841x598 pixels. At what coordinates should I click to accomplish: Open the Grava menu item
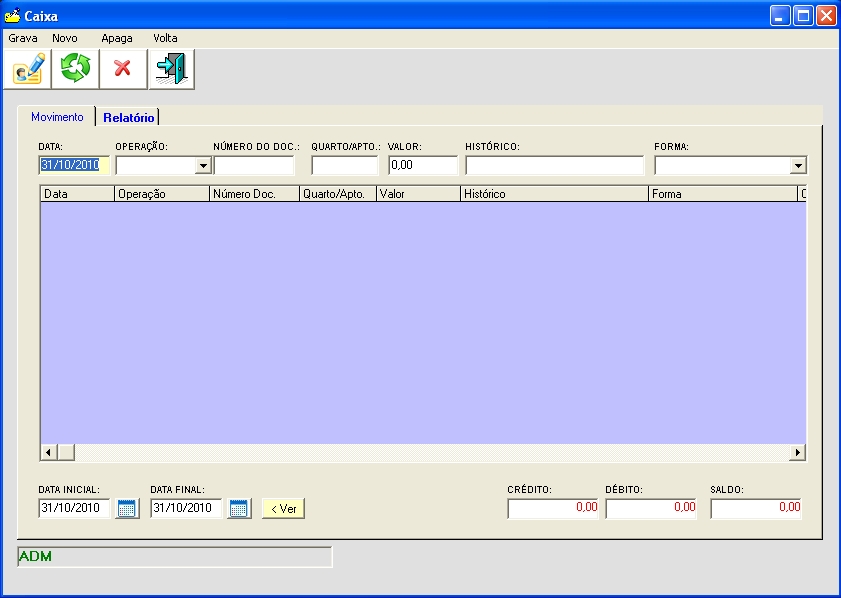pyautogui.click(x=23, y=38)
